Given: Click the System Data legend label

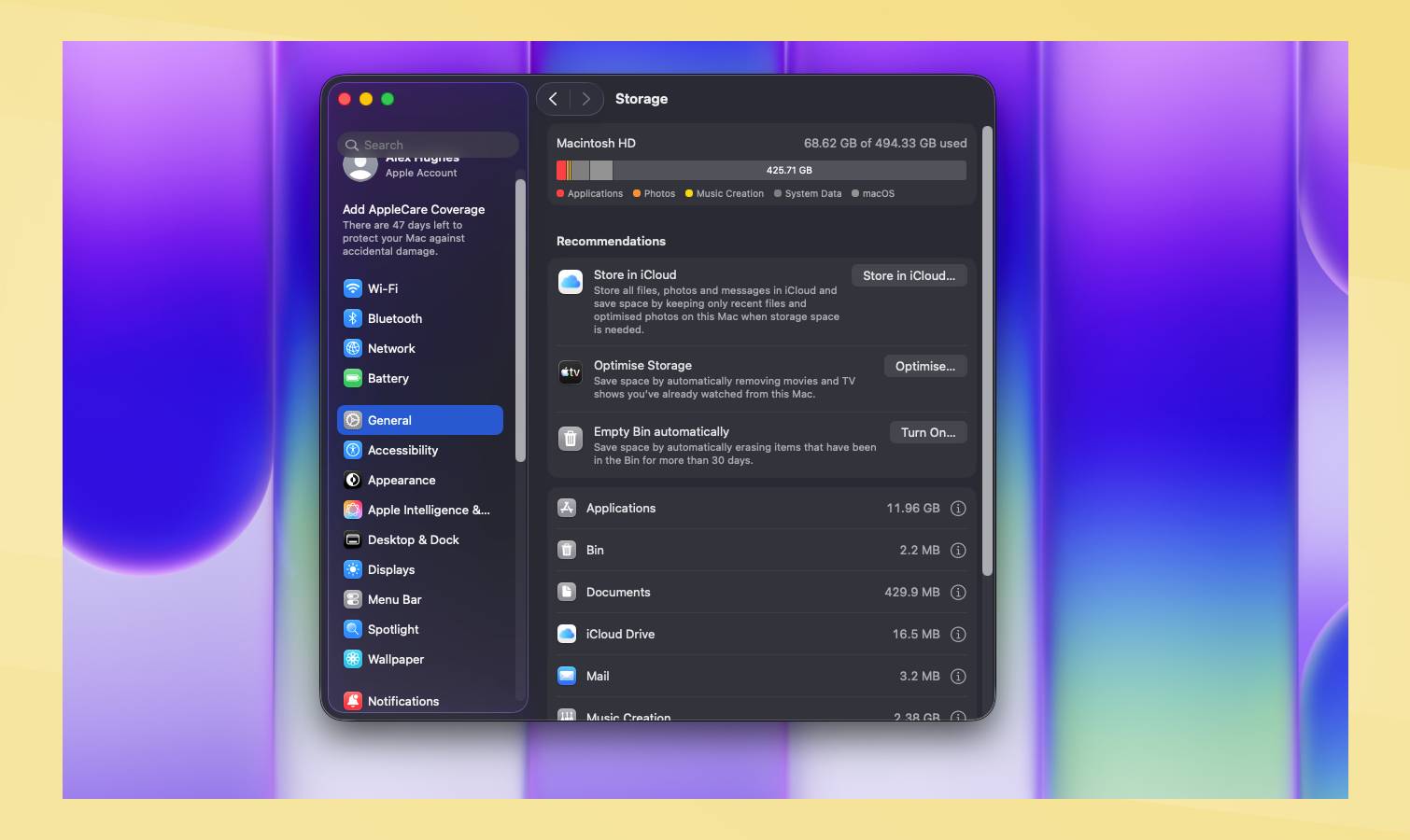Looking at the screenshot, I should coord(813,194).
